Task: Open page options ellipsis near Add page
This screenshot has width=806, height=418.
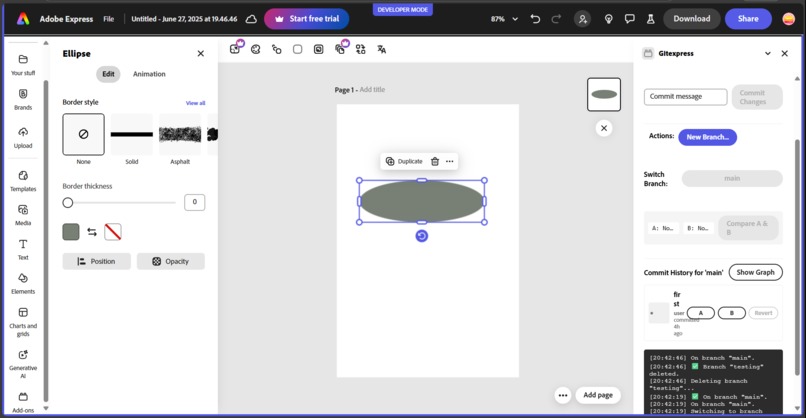Action: coord(563,395)
